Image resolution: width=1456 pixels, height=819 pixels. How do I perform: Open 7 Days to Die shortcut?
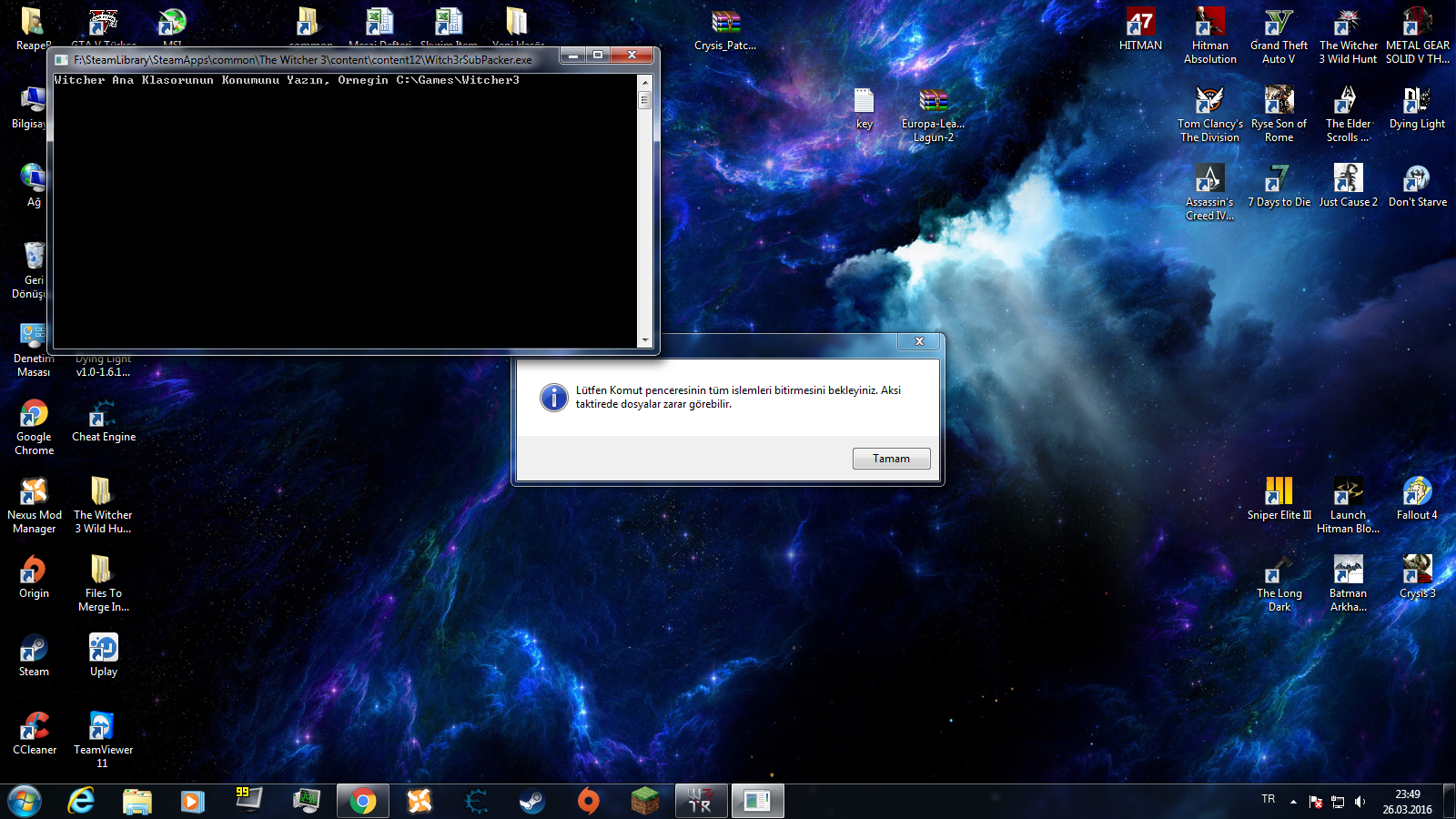(x=1279, y=186)
